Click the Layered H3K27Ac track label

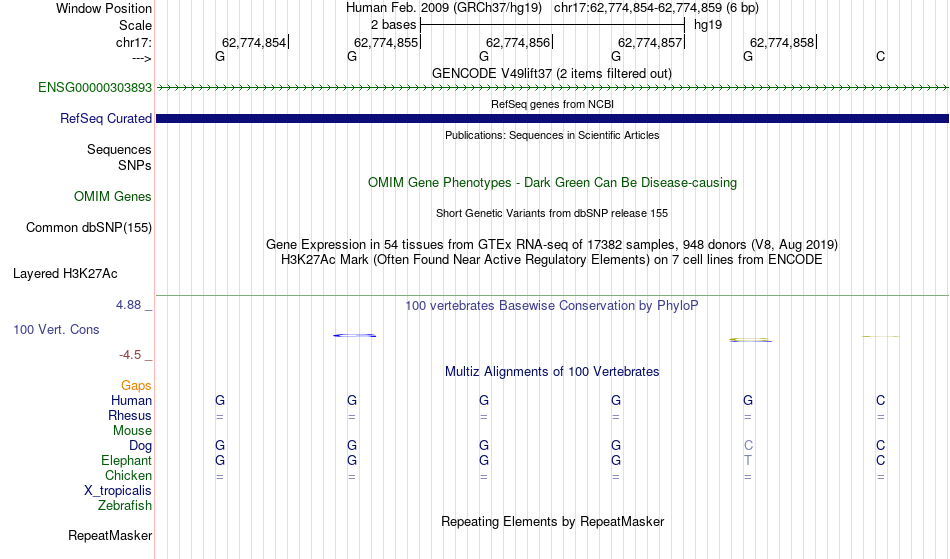[x=65, y=273]
